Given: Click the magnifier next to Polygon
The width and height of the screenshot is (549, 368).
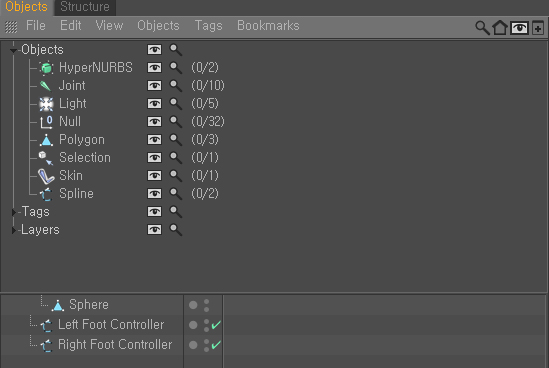Looking at the screenshot, I should click(175, 140).
